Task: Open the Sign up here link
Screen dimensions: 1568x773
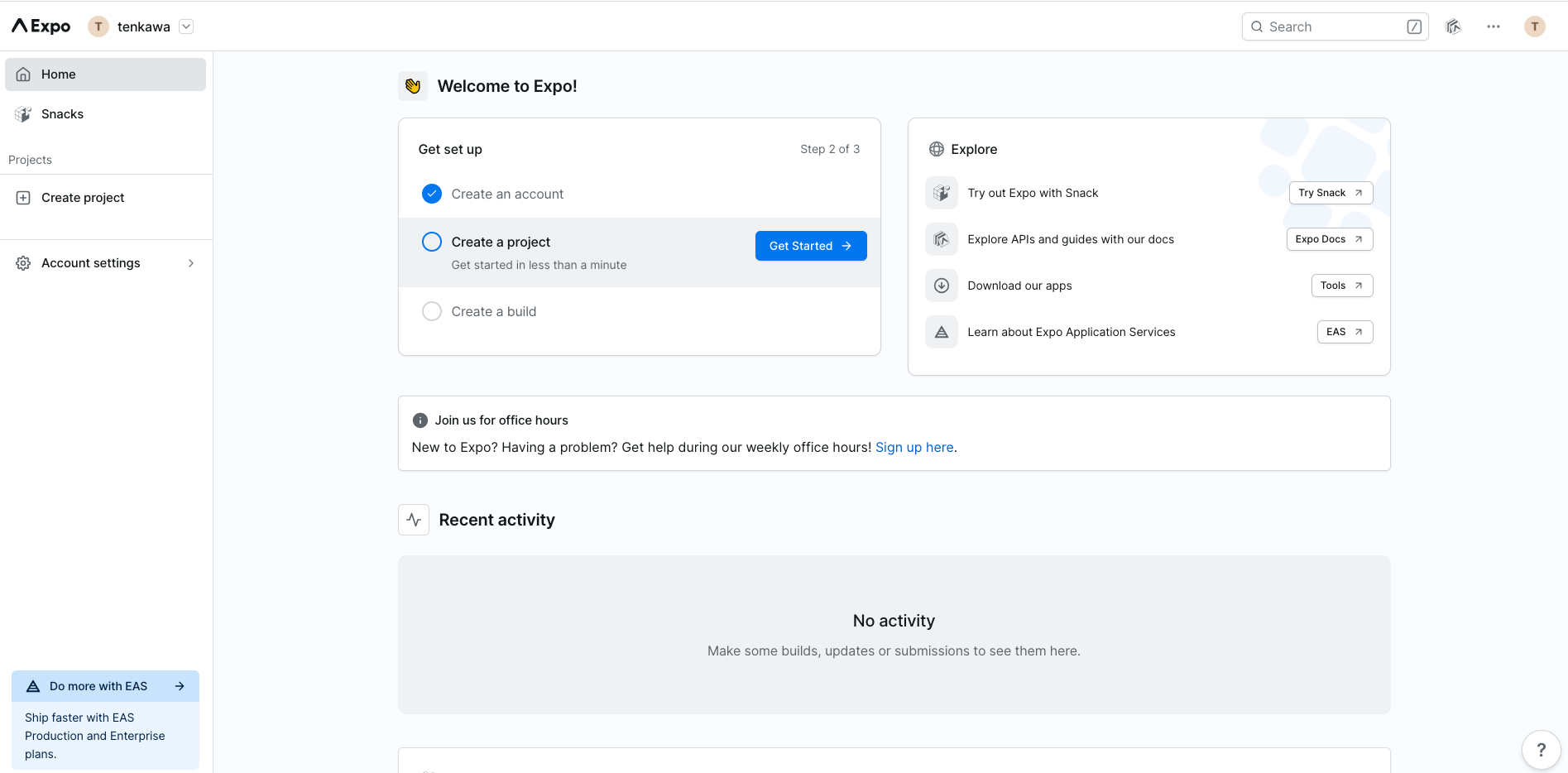Action: point(914,447)
